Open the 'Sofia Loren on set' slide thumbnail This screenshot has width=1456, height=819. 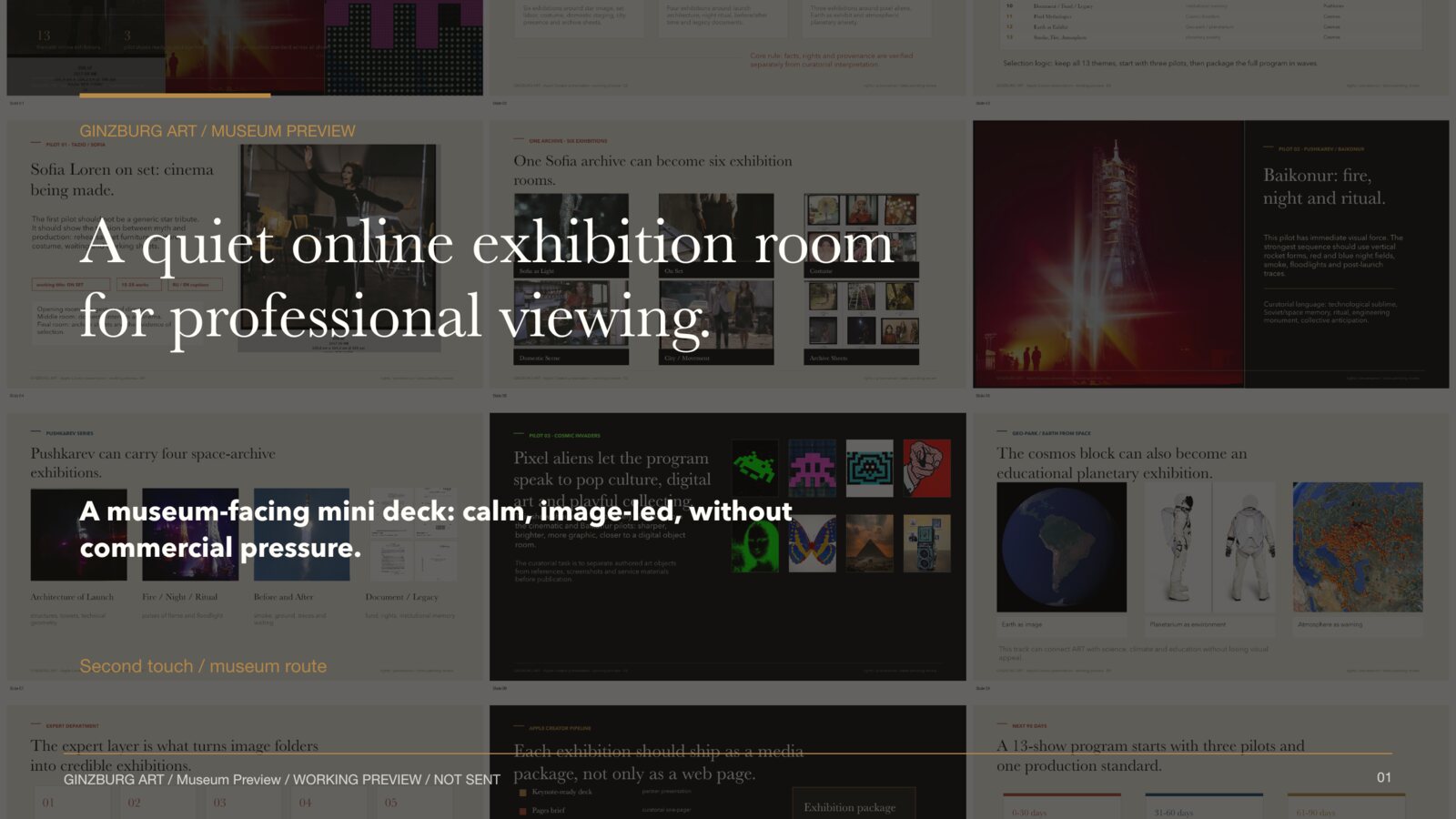click(x=246, y=255)
